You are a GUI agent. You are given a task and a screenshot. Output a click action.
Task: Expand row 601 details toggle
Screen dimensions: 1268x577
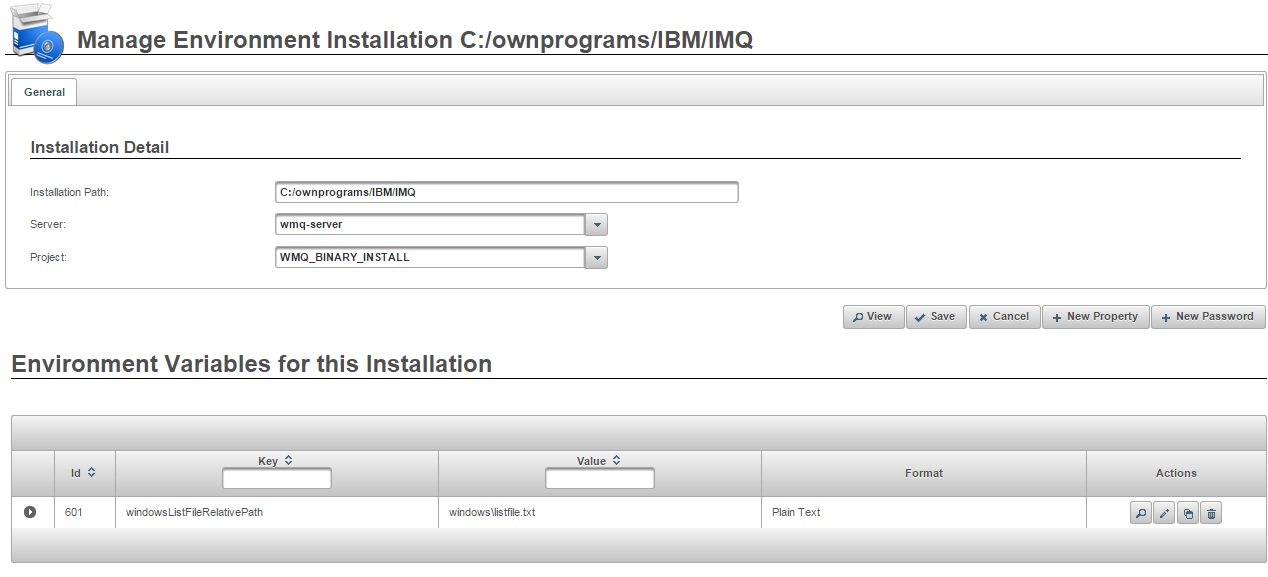pyautogui.click(x=30, y=512)
